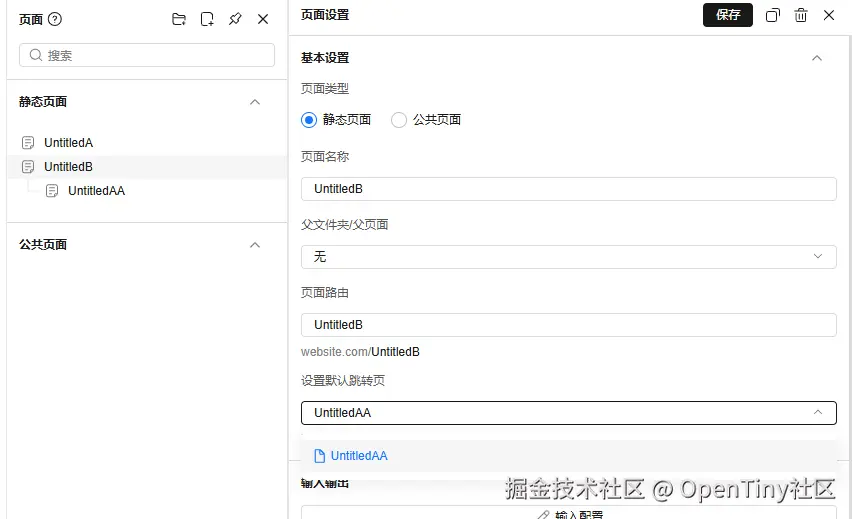Click the 静态页面 section heading

coord(43,102)
